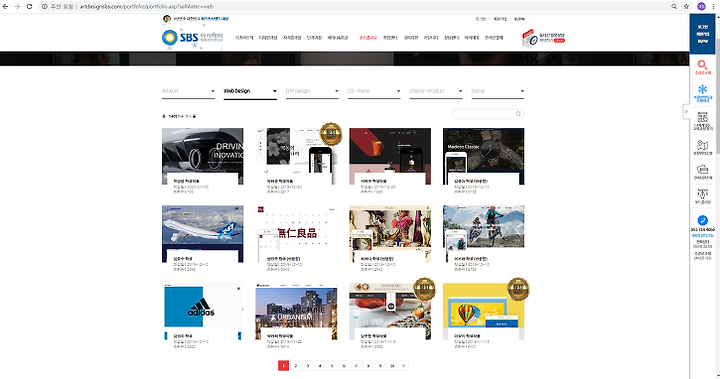Reload the page with the refresh icon
720x379 pixels.
coord(29,6)
